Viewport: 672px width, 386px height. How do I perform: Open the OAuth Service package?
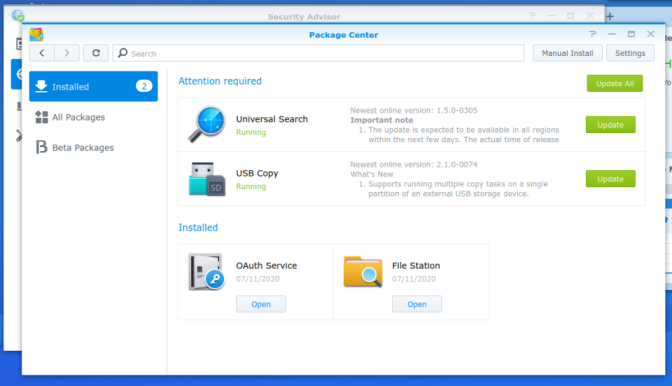(261, 304)
